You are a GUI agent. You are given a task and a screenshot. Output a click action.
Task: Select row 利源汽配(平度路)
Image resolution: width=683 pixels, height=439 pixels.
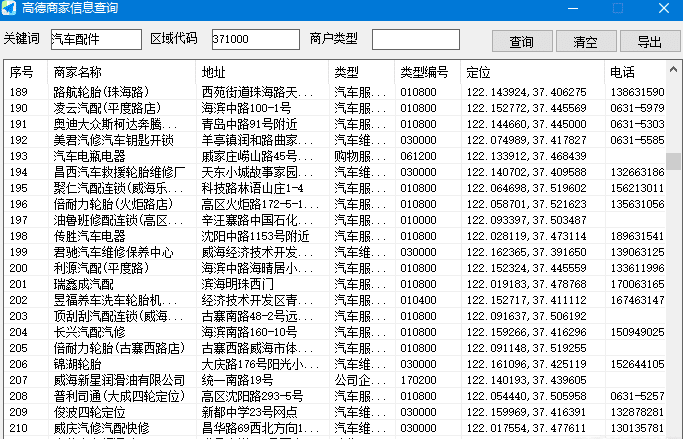tap(335, 268)
